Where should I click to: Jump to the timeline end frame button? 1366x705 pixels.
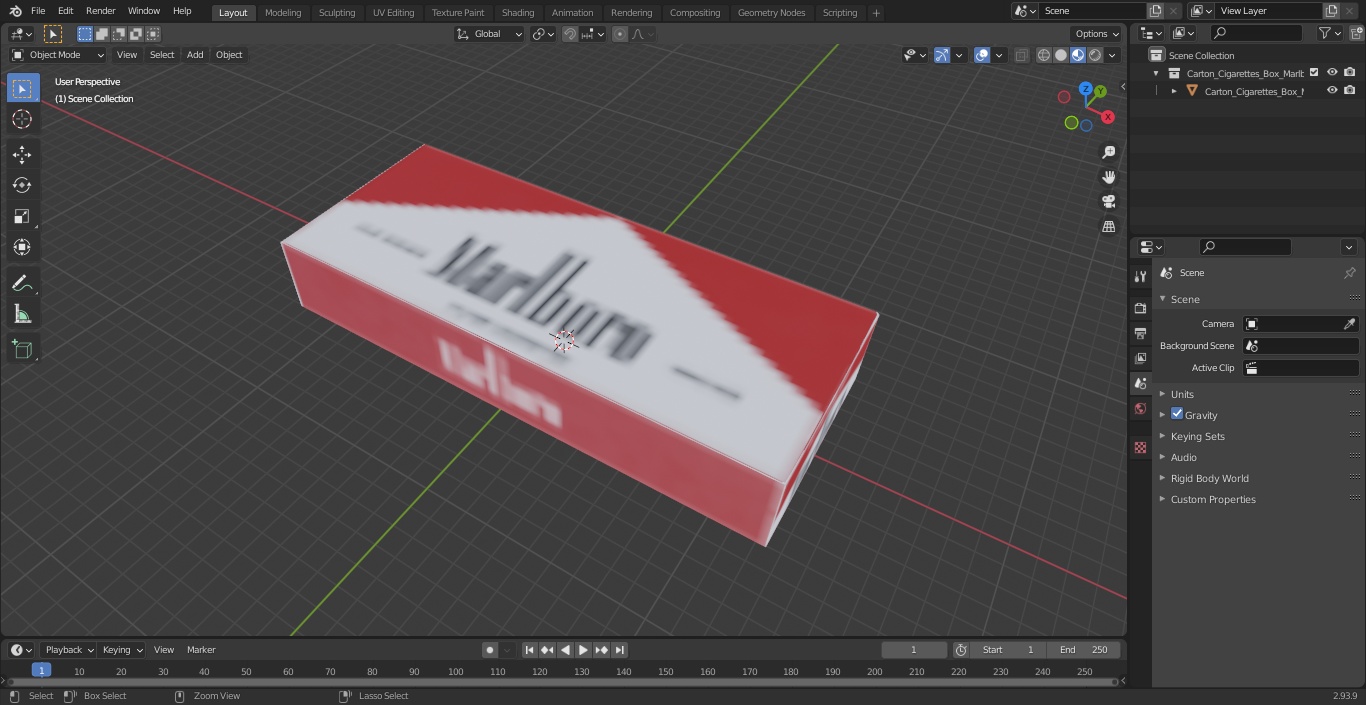click(x=619, y=650)
